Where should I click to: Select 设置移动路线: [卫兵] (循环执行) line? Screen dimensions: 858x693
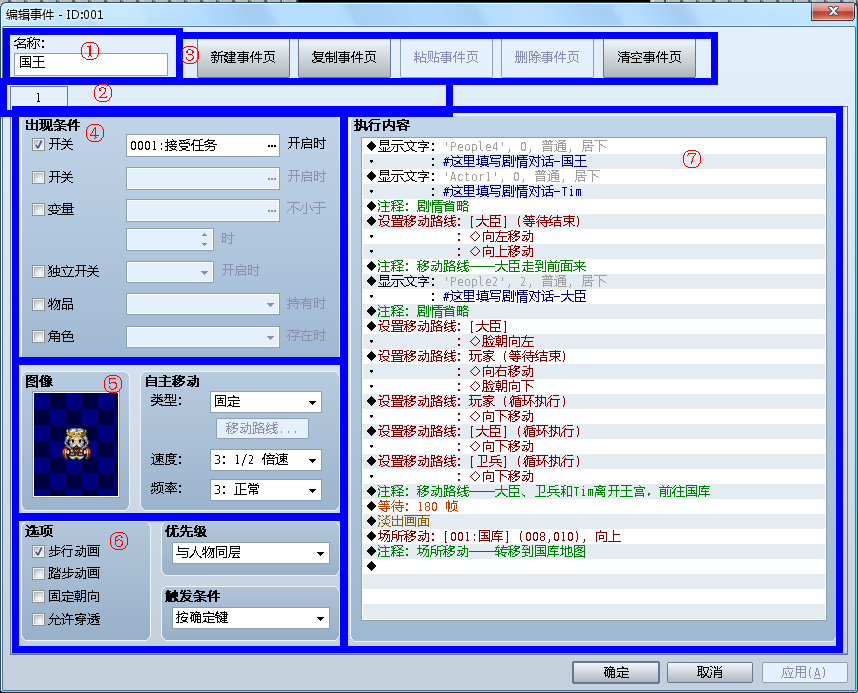594,461
